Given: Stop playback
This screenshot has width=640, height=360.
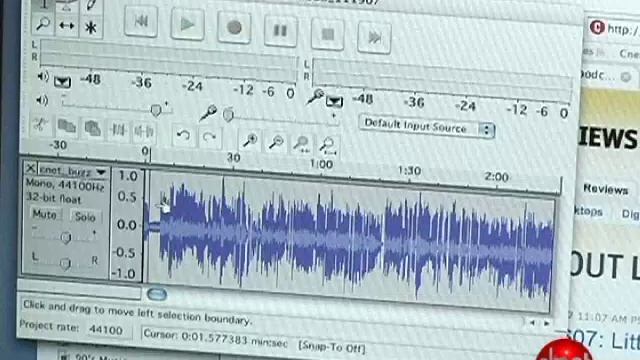Looking at the screenshot, I should [327, 34].
